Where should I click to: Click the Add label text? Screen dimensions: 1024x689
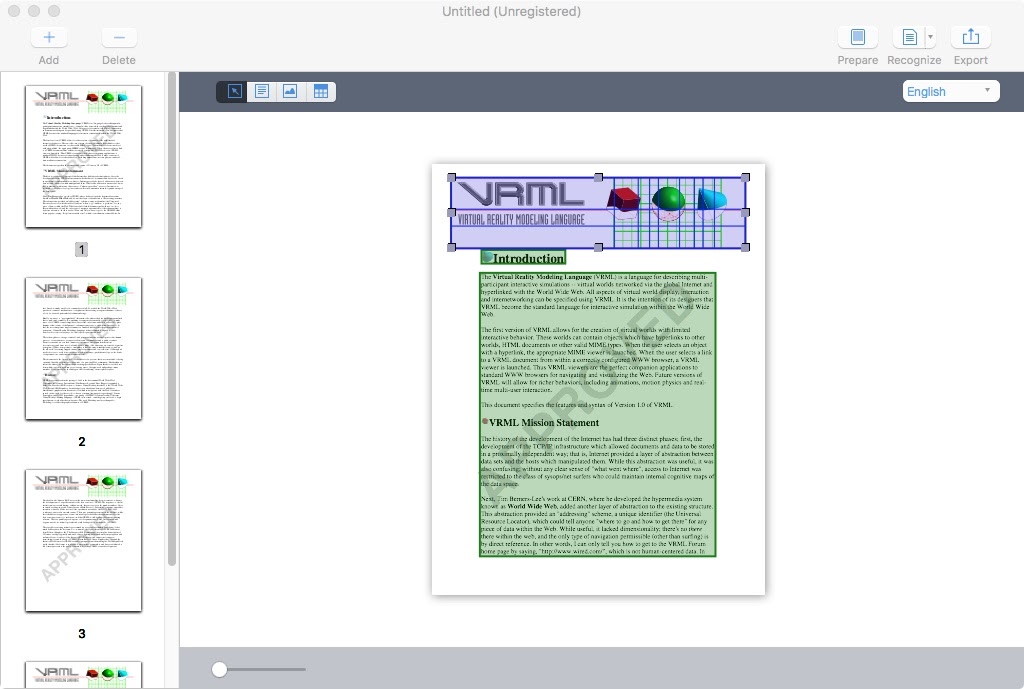49,60
